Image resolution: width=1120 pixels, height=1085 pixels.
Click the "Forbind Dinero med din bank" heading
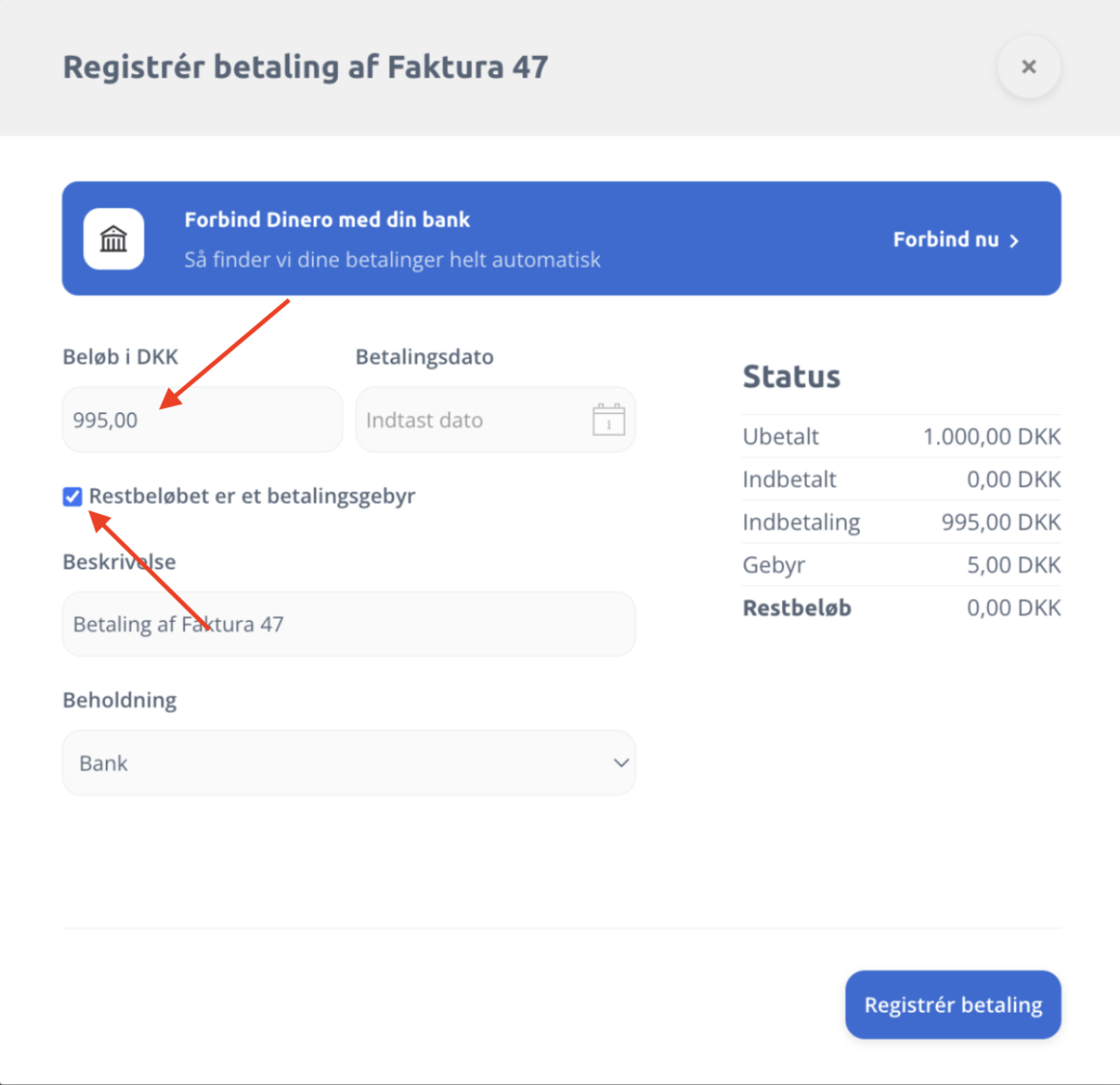(327, 220)
